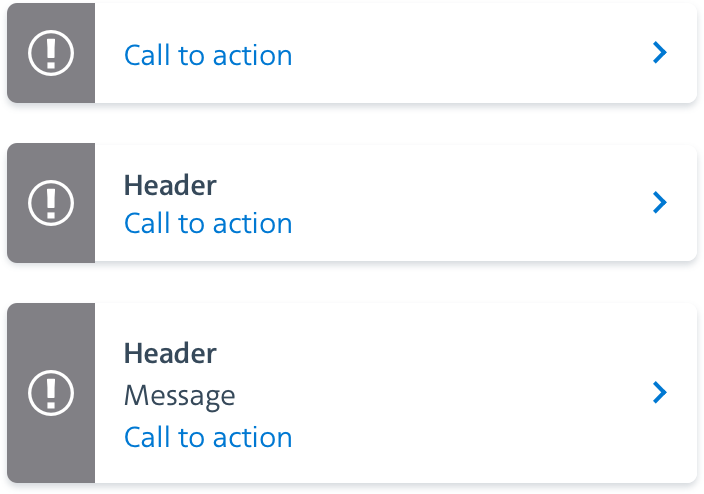Screen dimensions: 704x494
Task: Click the Header title above Message
Action: [170, 353]
